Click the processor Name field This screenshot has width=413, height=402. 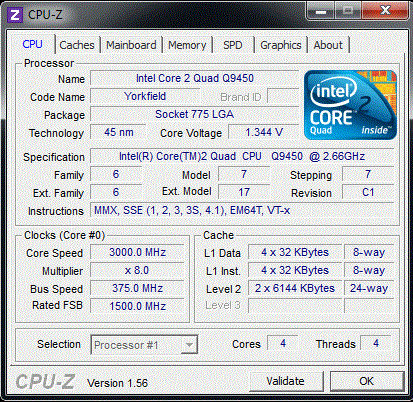coord(195,78)
